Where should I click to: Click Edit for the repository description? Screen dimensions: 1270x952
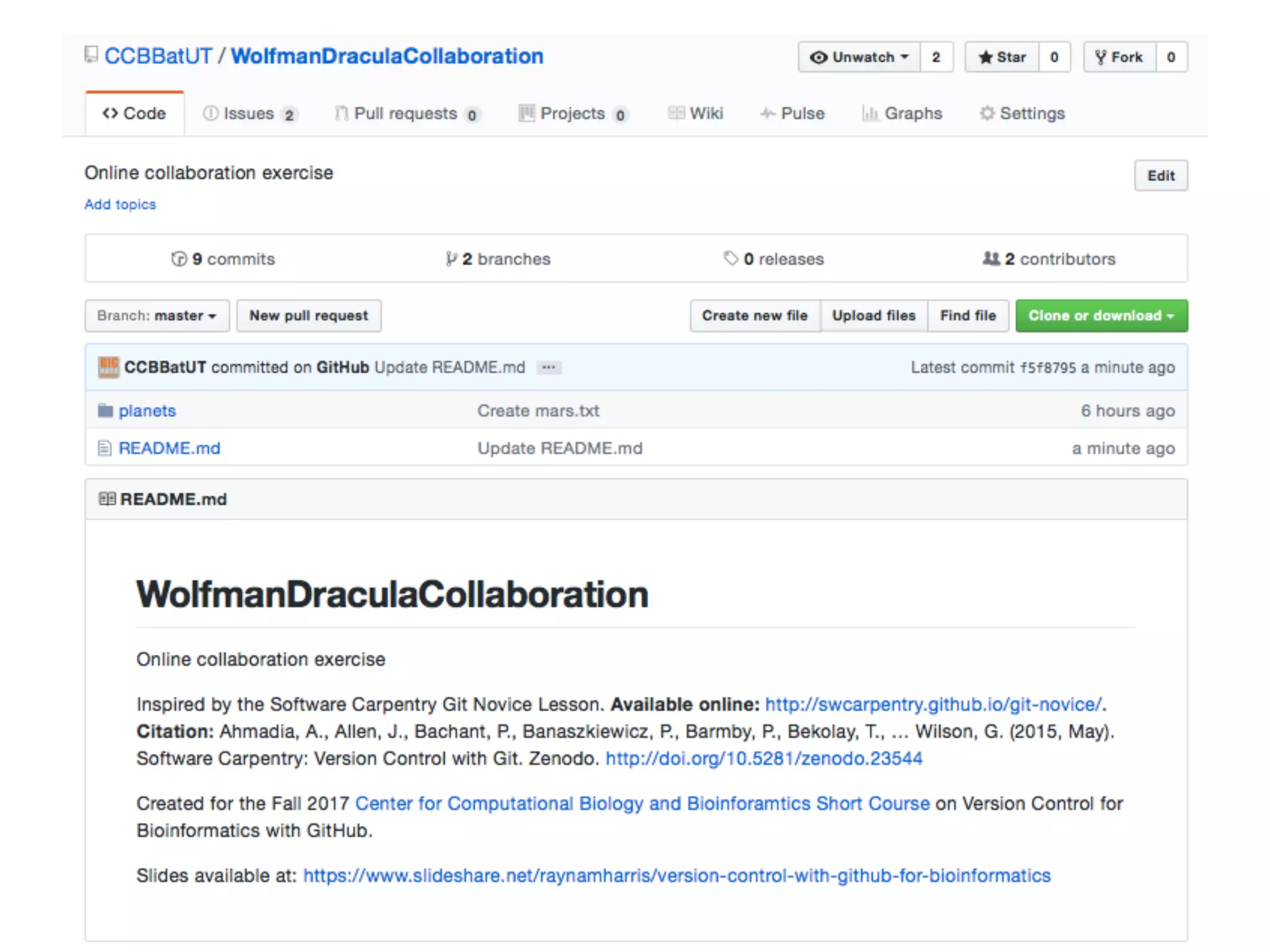1161,175
